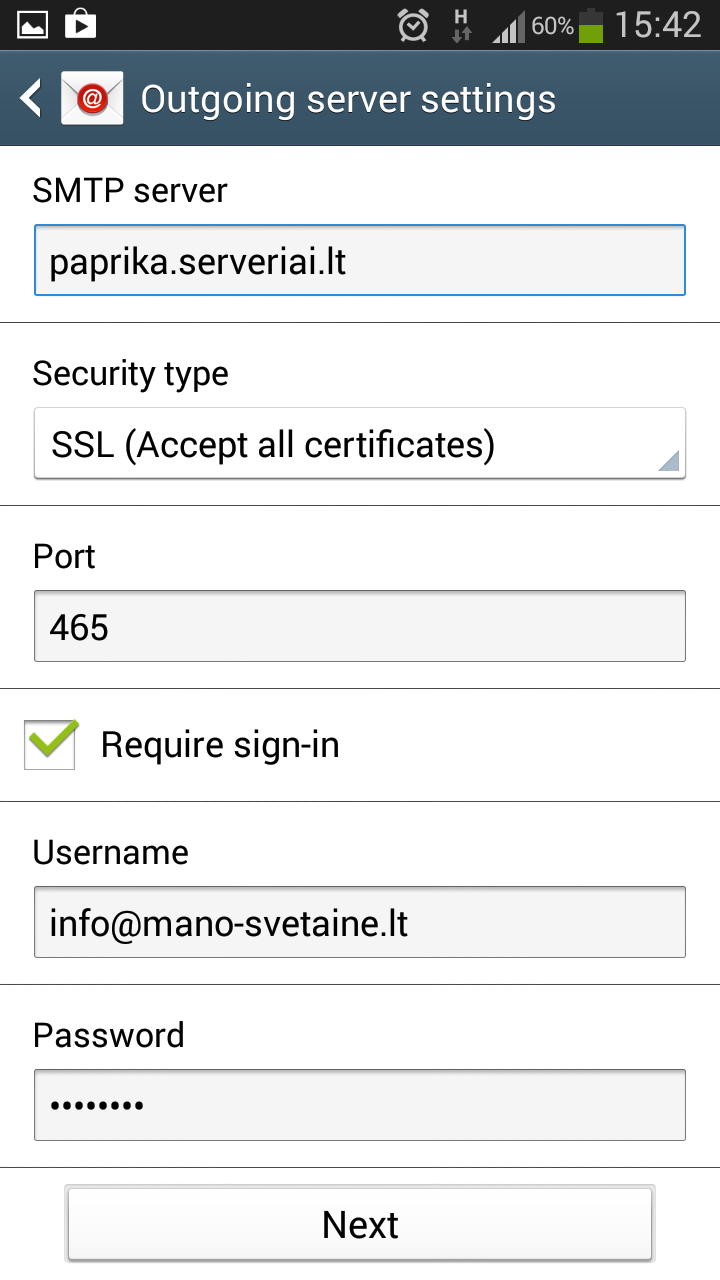Select the Password input field

[x=359, y=1105]
